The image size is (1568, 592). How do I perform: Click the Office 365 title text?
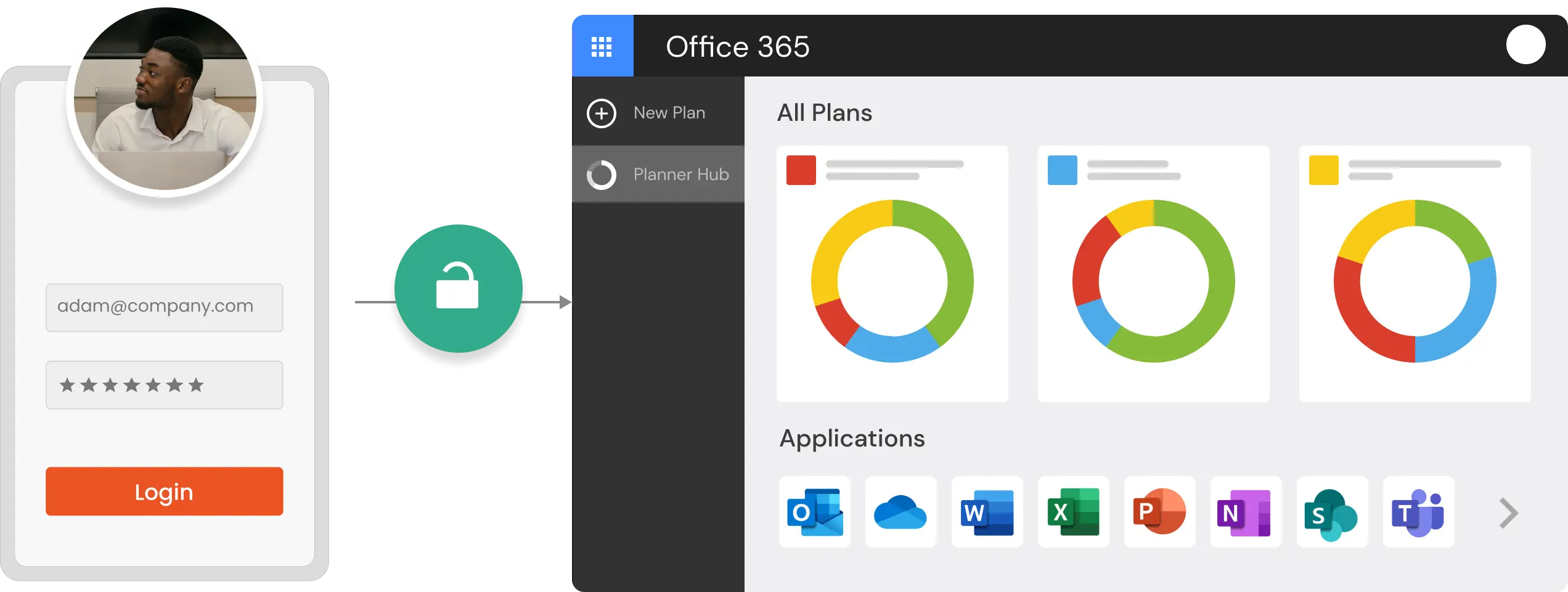pos(738,46)
